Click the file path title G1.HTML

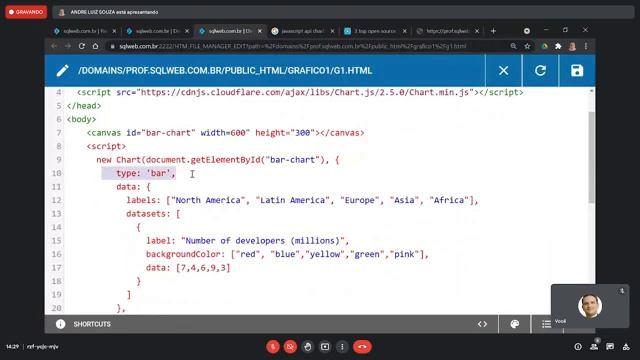[x=225, y=71]
